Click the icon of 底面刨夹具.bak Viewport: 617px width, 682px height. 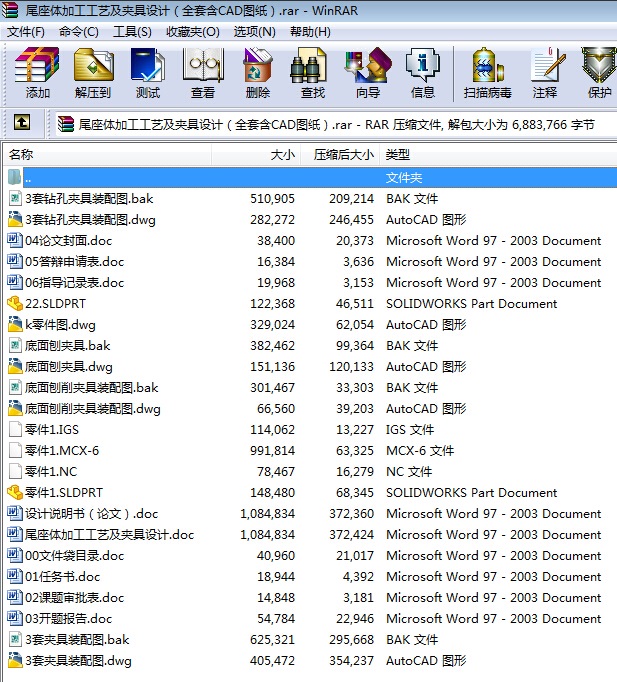point(15,345)
